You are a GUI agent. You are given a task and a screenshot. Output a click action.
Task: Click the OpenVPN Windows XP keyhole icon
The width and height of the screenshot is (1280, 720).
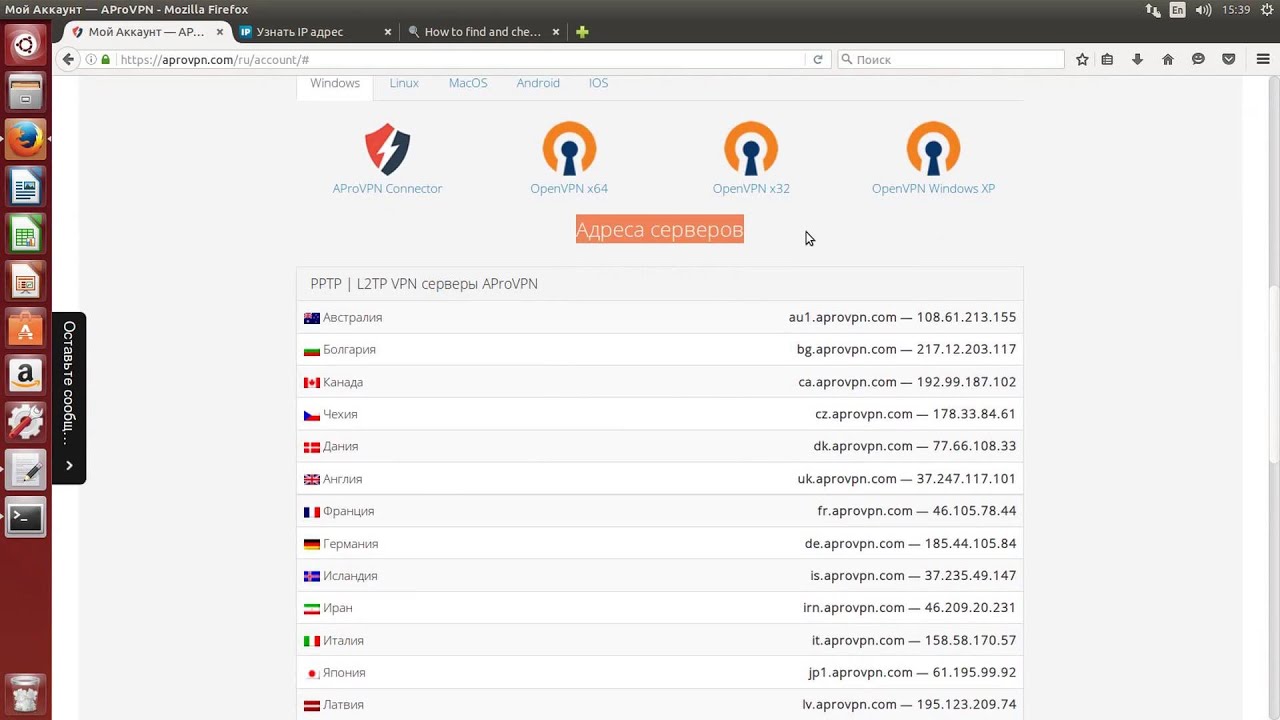tap(933, 149)
